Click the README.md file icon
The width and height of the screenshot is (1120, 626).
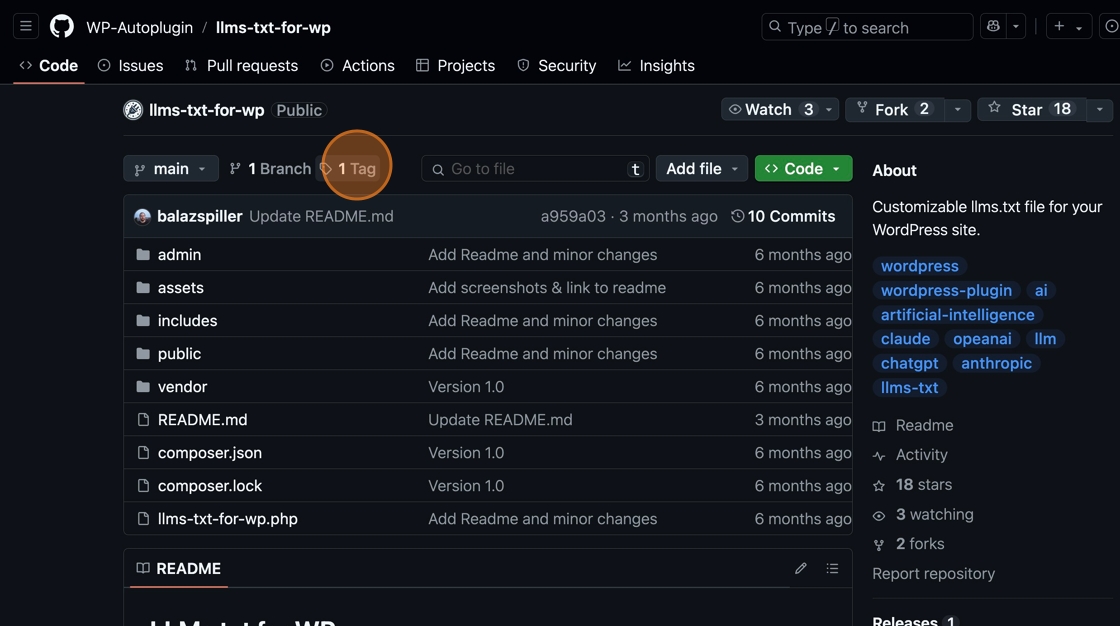point(143,419)
